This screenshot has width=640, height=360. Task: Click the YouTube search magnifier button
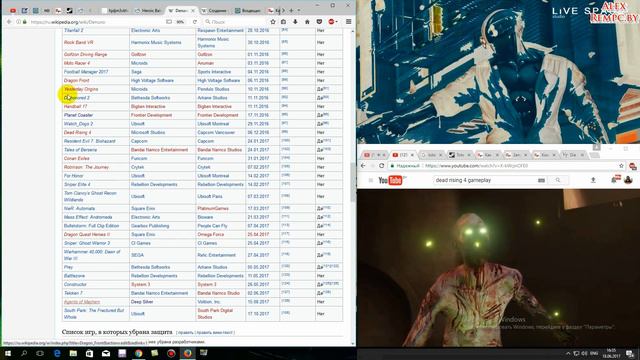click(558, 180)
